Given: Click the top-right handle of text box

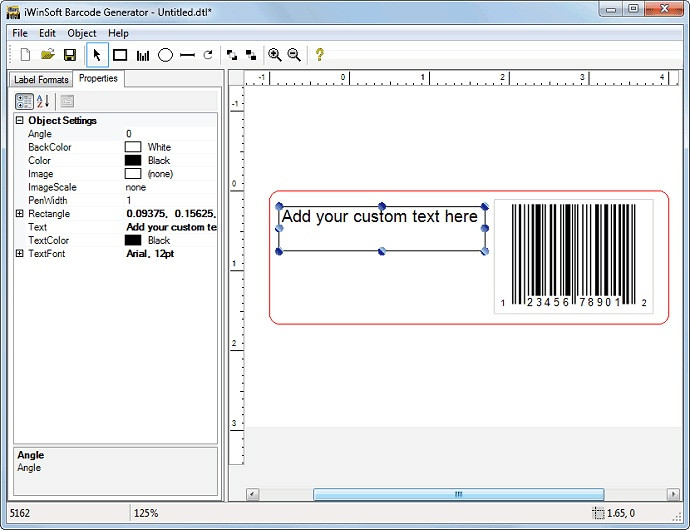Looking at the screenshot, I should (x=484, y=206).
